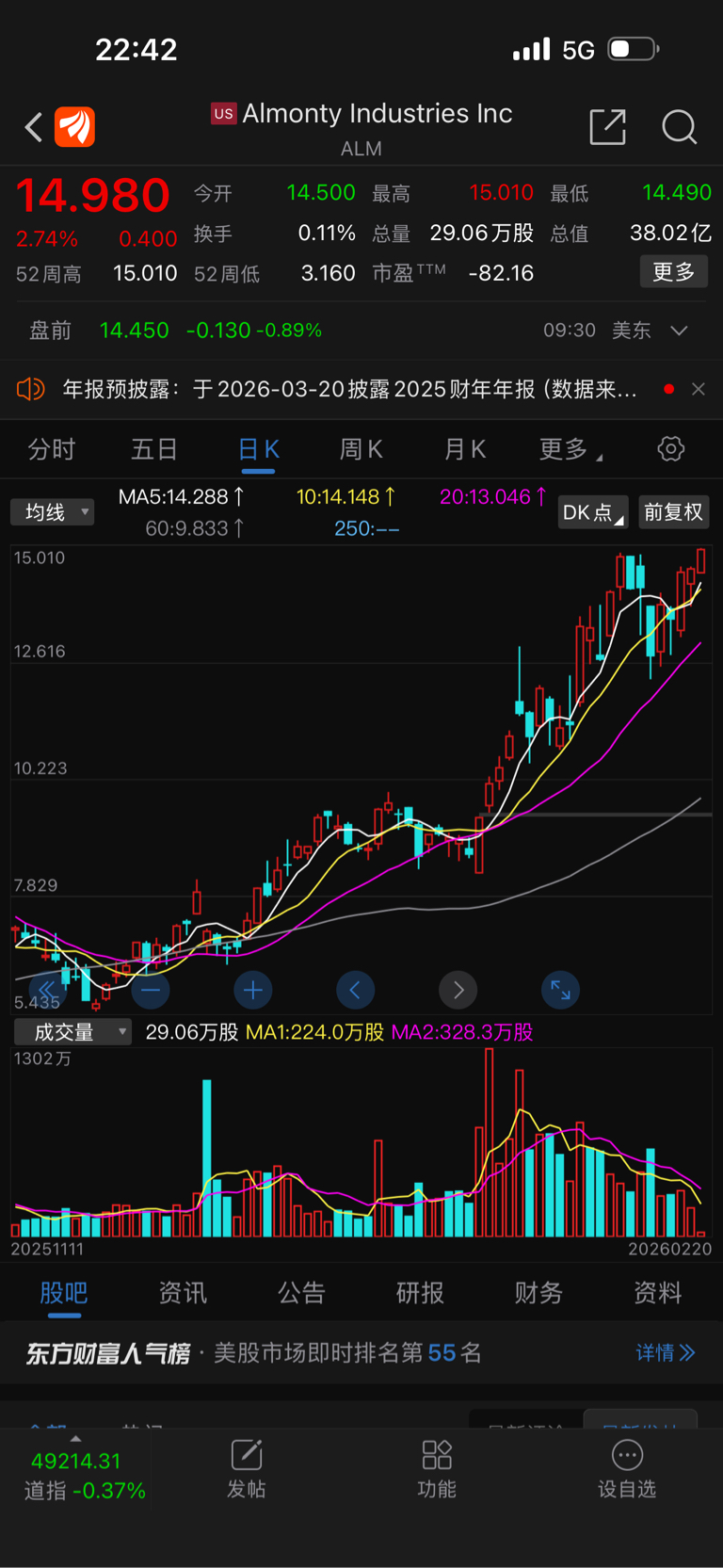Open the 更多 period dropdown tab
This screenshot has width=723, height=1568.
tap(570, 449)
